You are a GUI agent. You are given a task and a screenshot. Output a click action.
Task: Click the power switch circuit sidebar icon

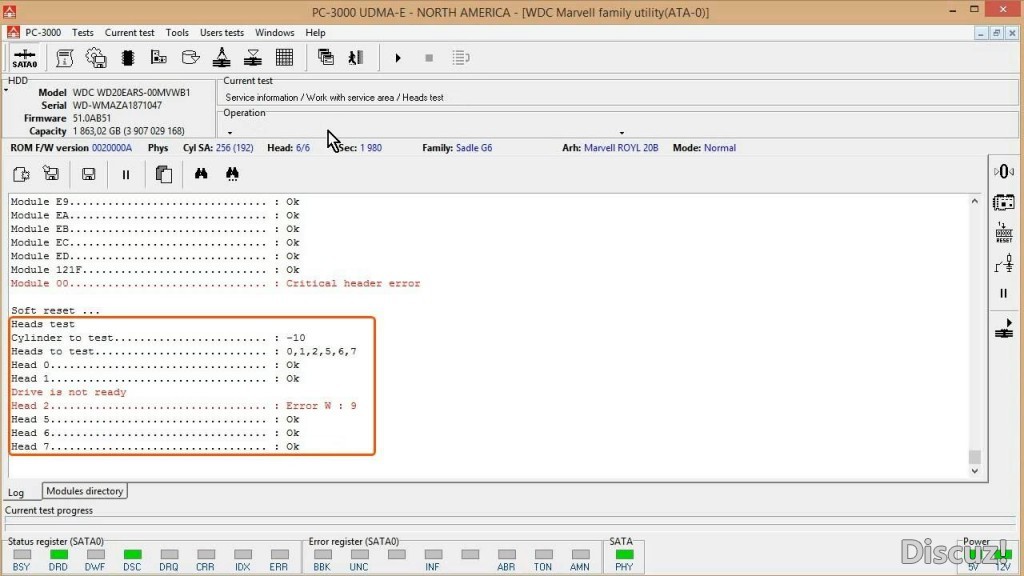tap(1004, 263)
